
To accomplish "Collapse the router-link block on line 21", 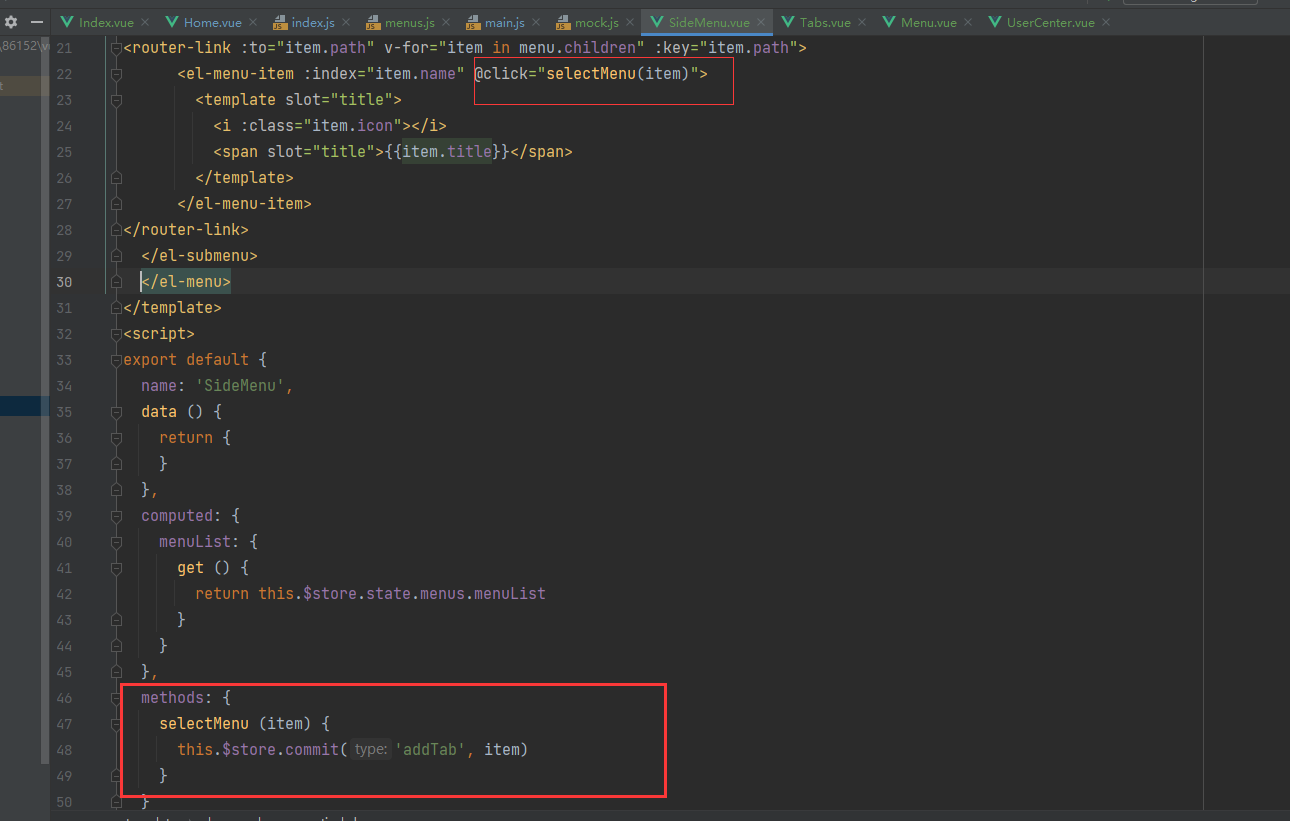I will (116, 47).
